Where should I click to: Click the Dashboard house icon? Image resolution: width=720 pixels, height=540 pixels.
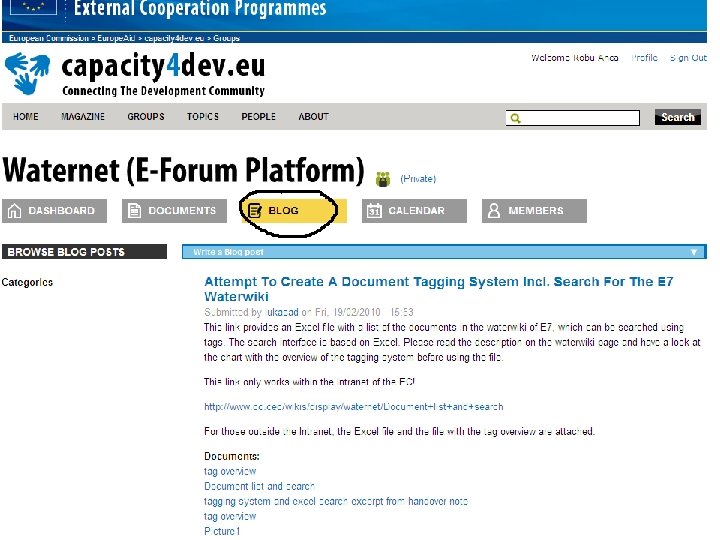(14, 211)
